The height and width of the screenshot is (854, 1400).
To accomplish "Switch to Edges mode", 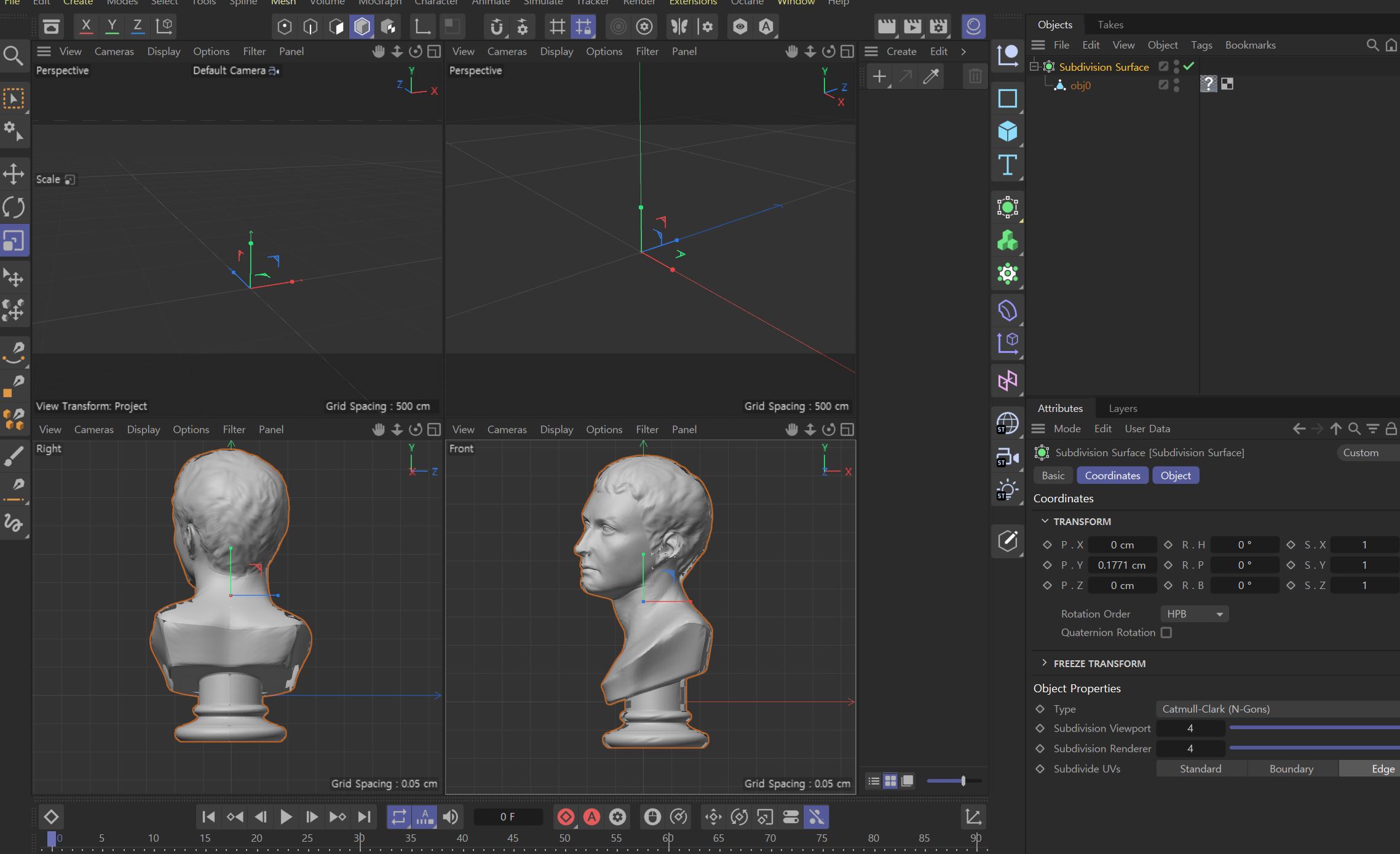I will point(310,26).
